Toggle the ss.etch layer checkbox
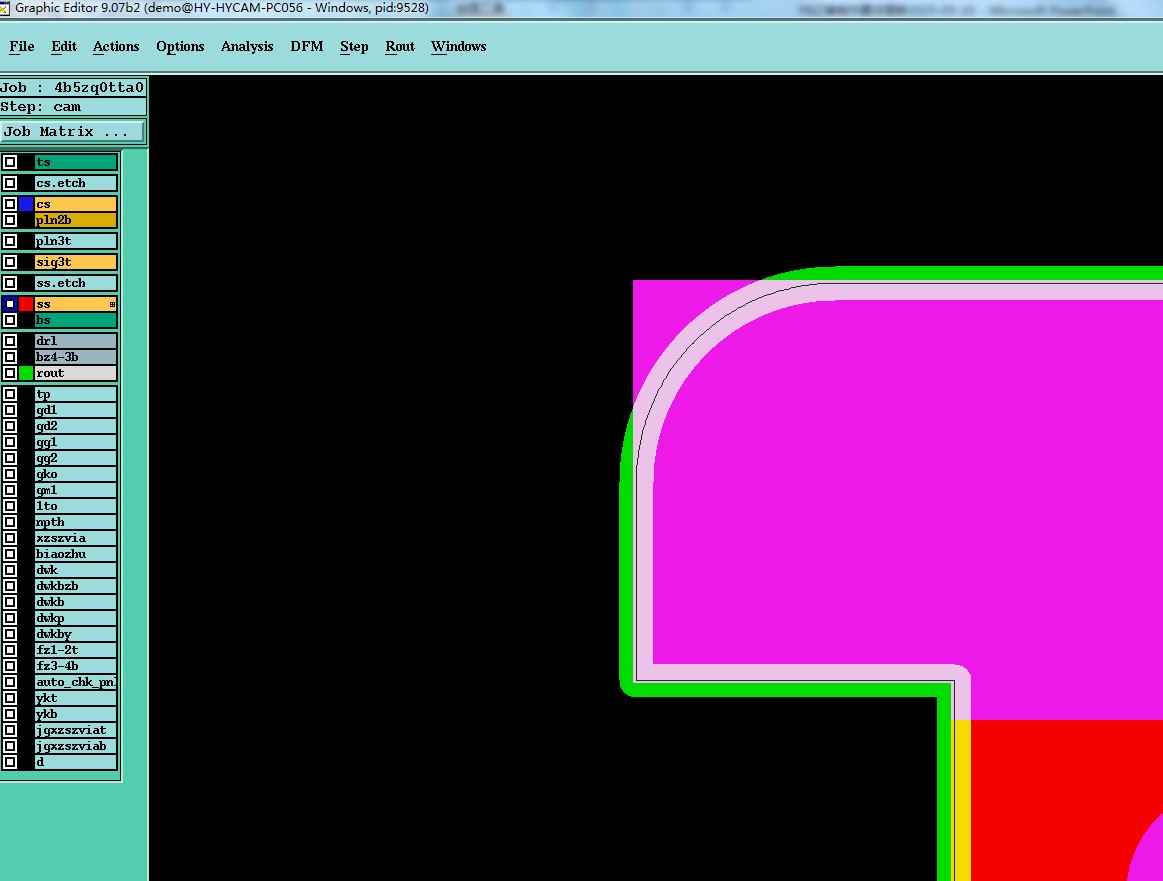This screenshot has width=1163, height=881. [10, 283]
